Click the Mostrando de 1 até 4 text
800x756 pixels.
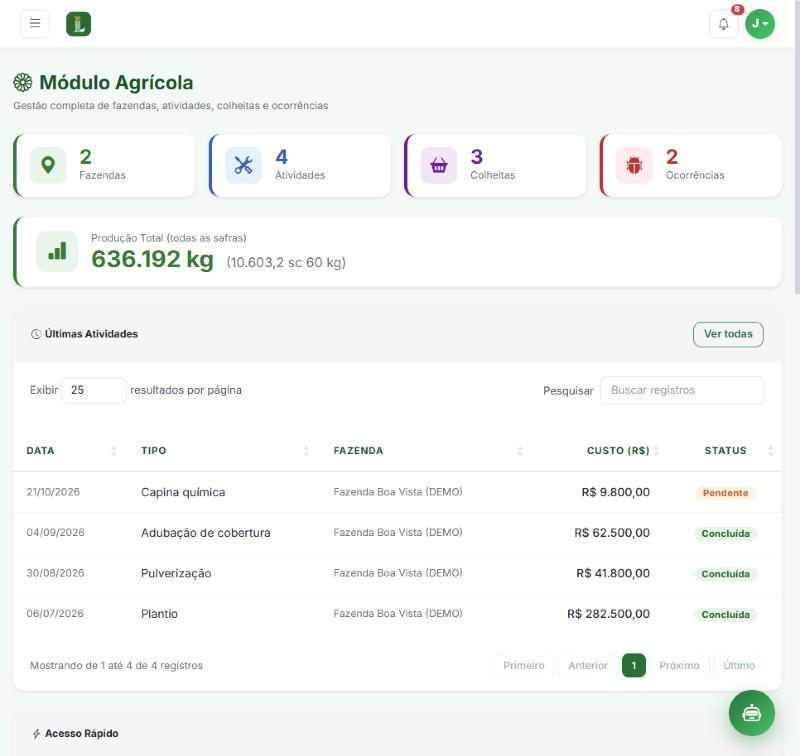(x=116, y=666)
